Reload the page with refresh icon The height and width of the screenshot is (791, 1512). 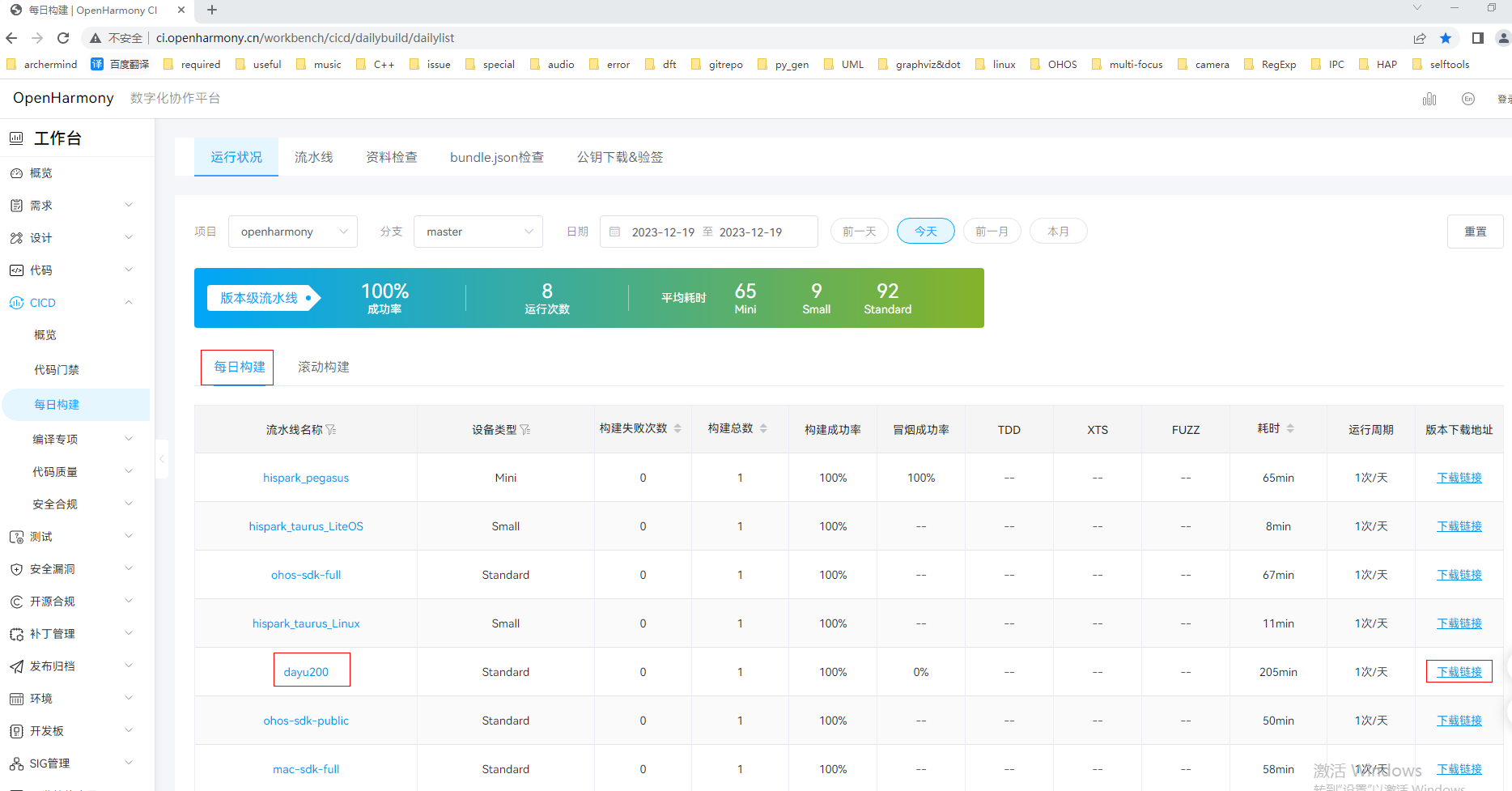[x=63, y=38]
